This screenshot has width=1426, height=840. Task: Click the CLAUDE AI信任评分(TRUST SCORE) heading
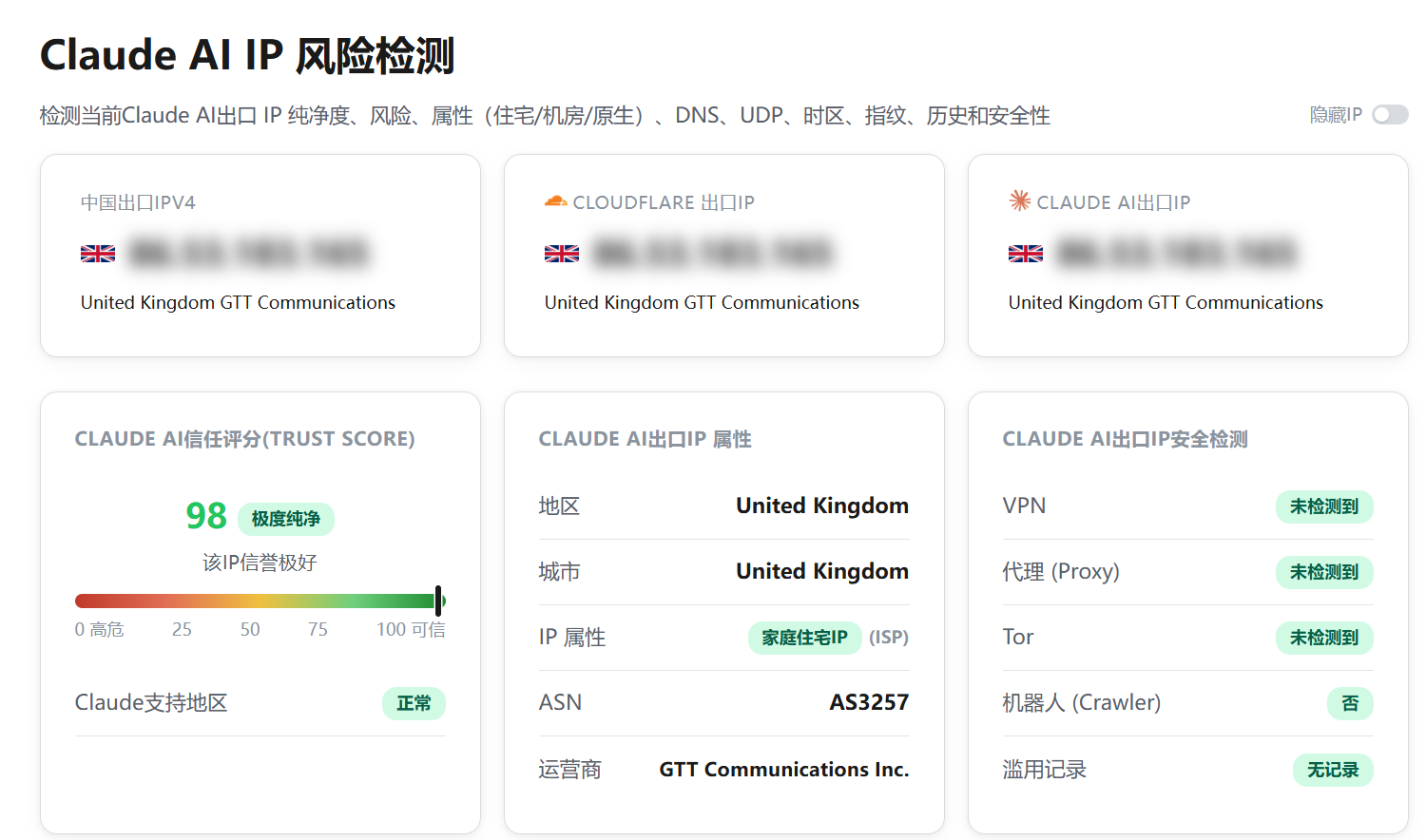[x=245, y=439]
